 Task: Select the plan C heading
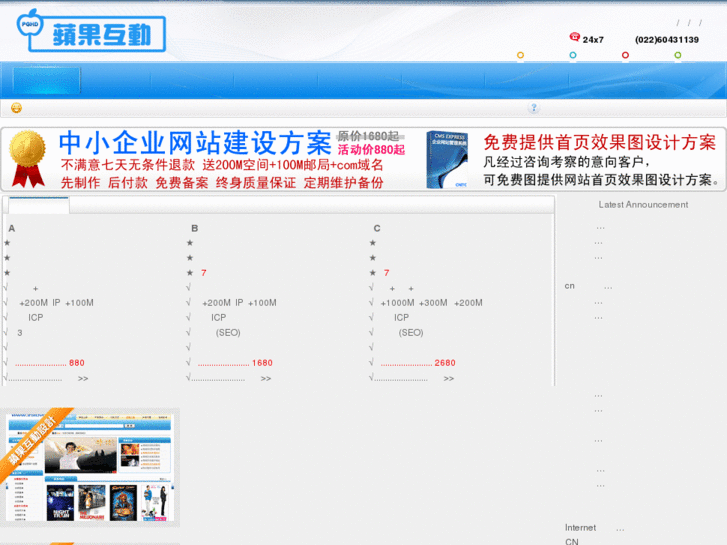point(377,228)
